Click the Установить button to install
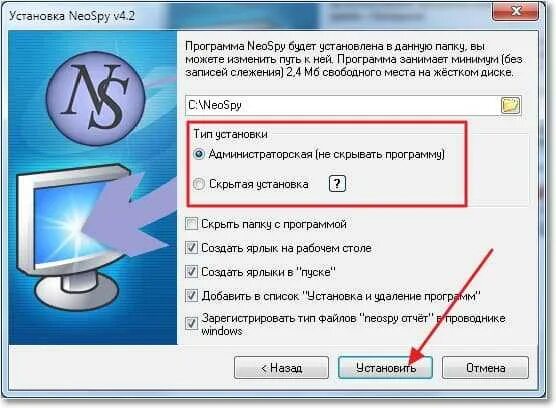This screenshot has height=408, width=556. [x=385, y=368]
